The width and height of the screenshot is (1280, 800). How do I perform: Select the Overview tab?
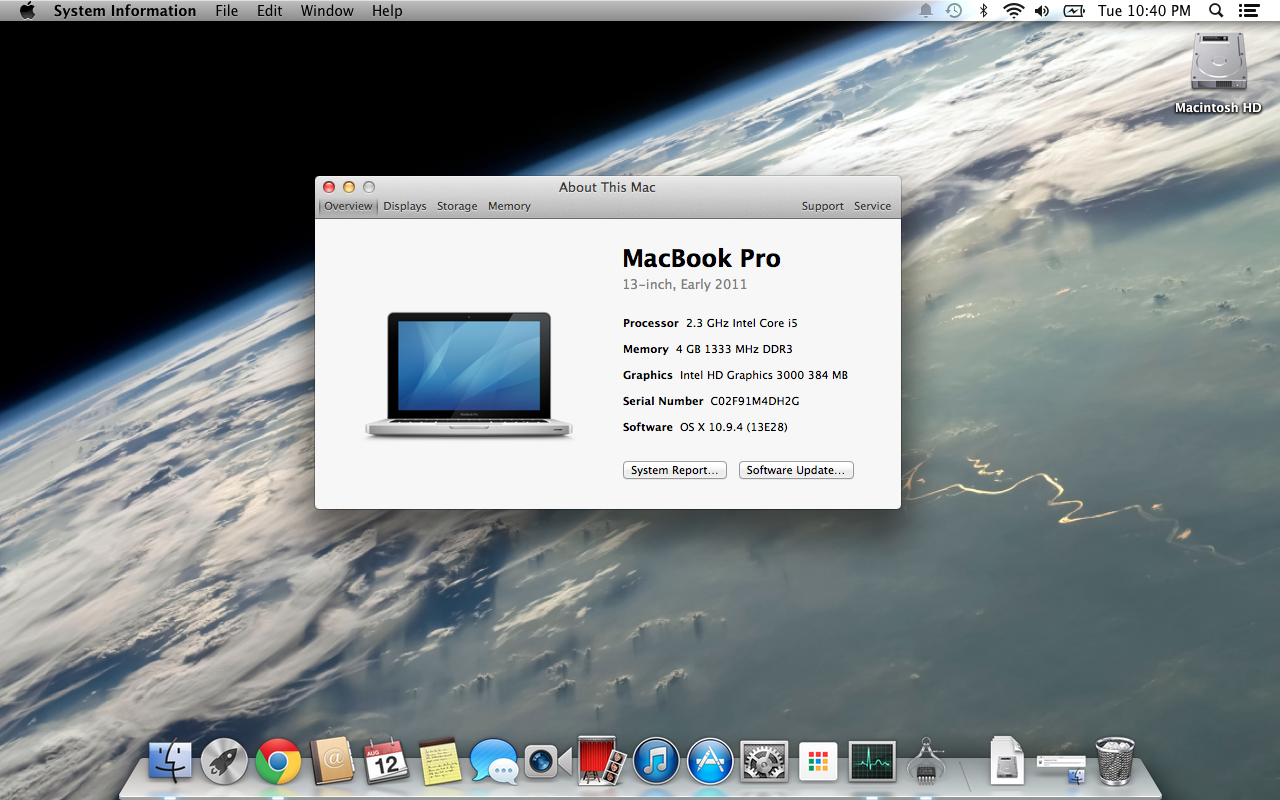(x=348, y=206)
